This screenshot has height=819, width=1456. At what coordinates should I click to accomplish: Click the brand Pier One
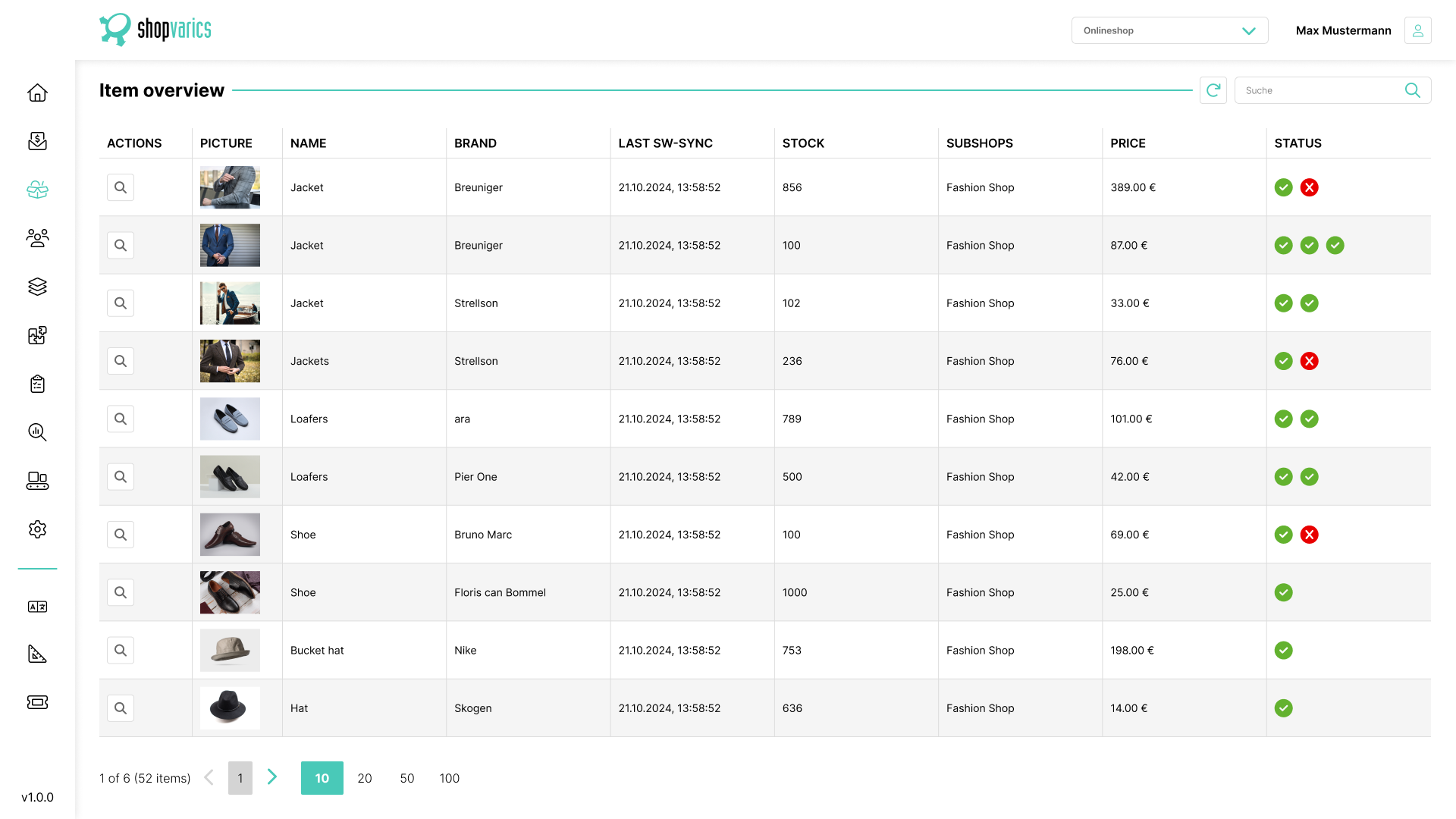click(x=475, y=477)
